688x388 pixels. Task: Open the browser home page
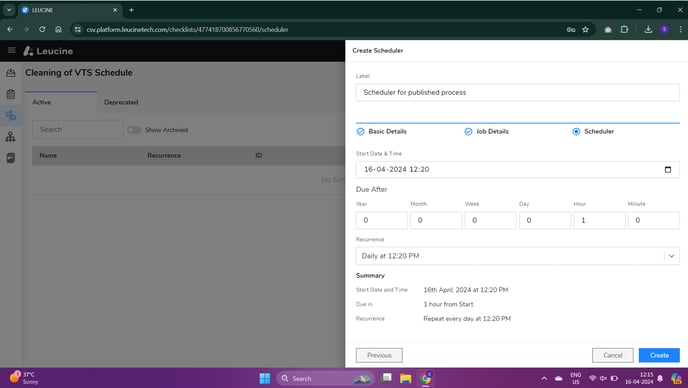tap(58, 29)
